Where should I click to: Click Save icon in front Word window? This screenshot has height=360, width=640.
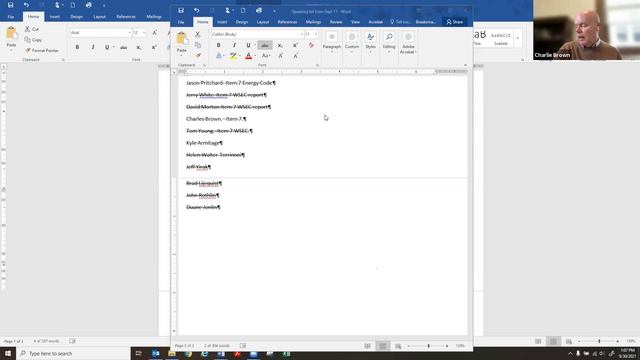click(181, 11)
